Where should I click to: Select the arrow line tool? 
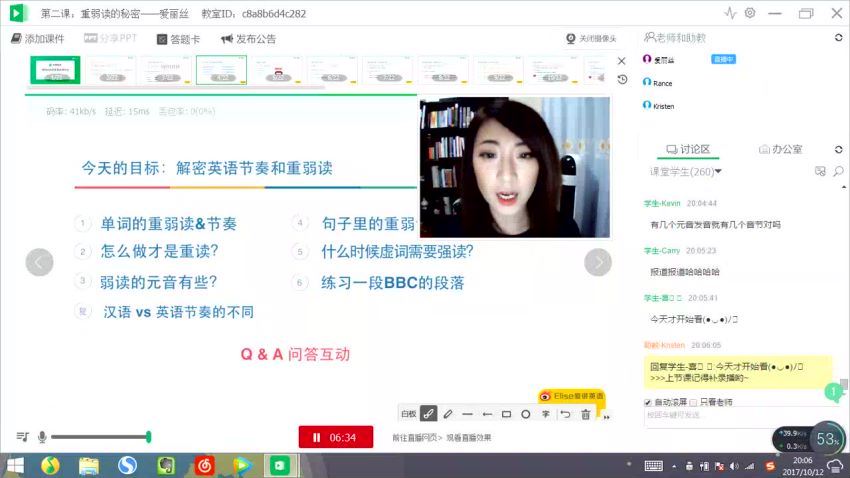(487, 413)
